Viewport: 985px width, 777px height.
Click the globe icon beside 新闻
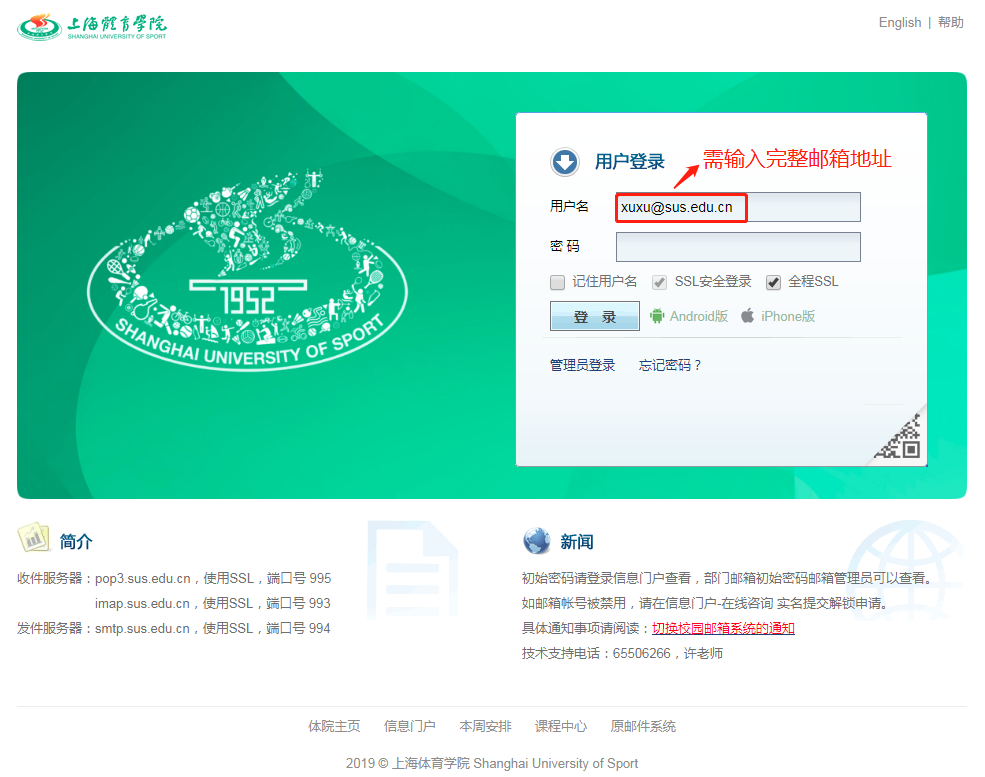click(537, 541)
